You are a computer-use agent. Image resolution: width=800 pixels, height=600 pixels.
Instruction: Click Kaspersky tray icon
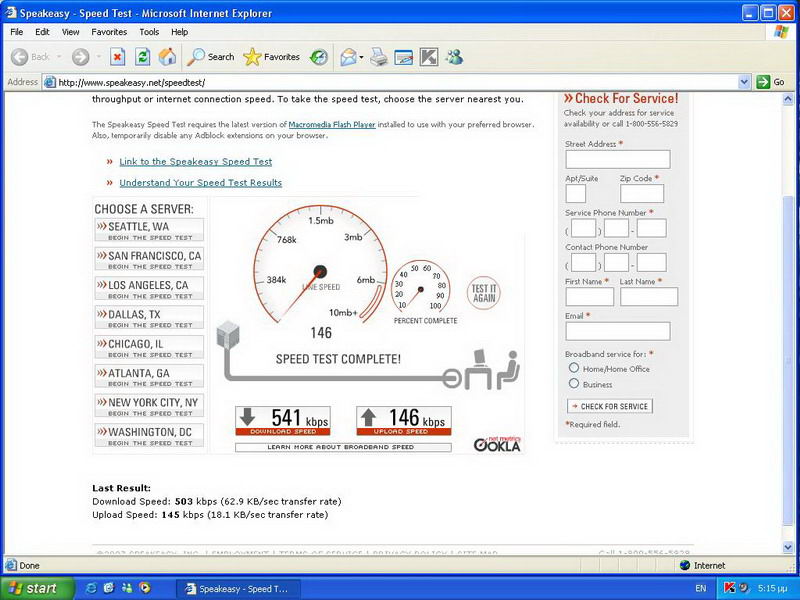(x=729, y=588)
